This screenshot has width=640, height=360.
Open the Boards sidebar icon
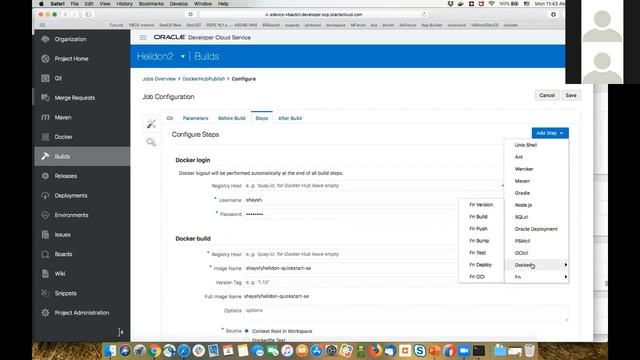pyautogui.click(x=45, y=254)
